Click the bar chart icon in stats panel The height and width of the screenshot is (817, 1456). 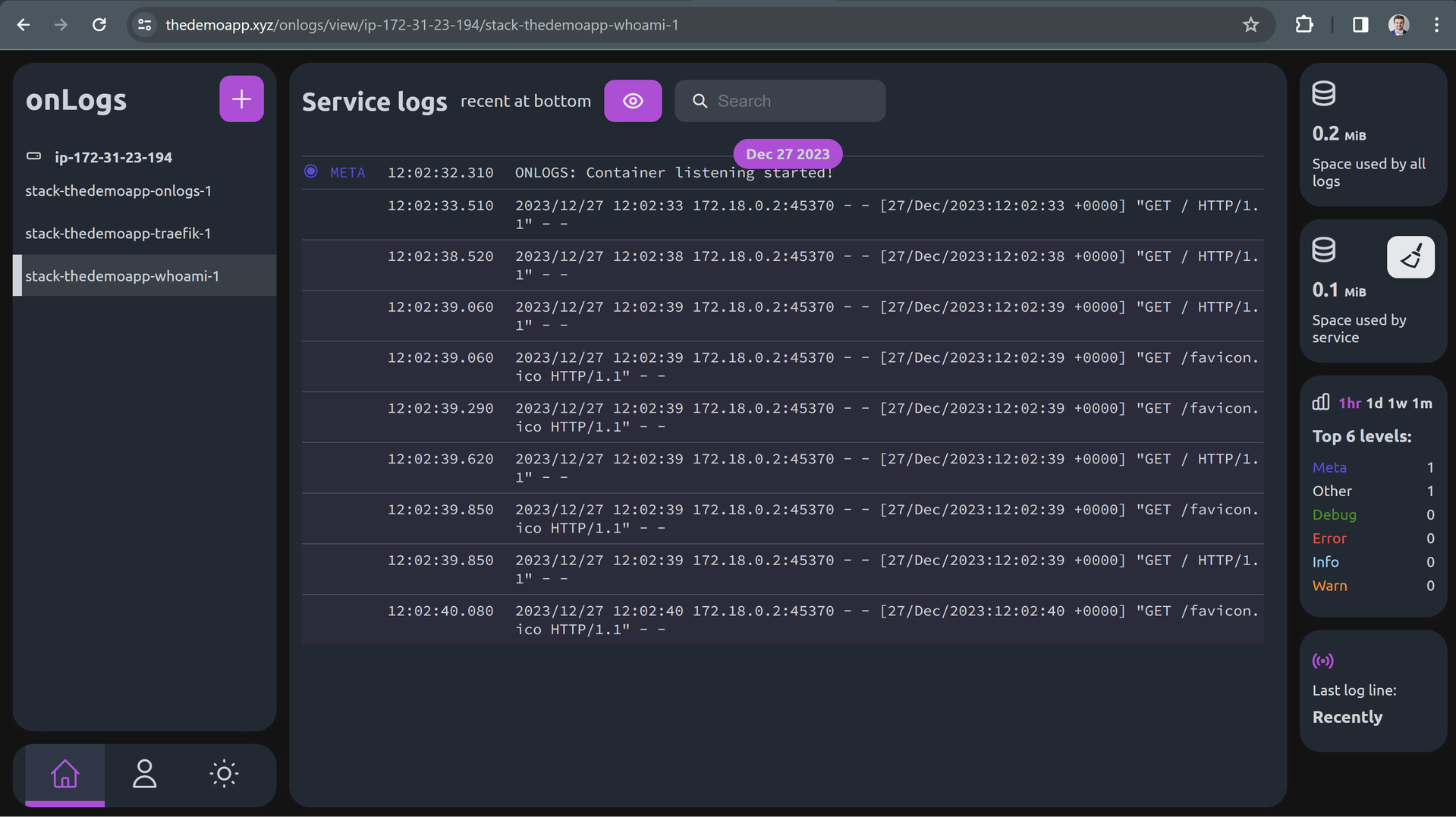pos(1322,402)
